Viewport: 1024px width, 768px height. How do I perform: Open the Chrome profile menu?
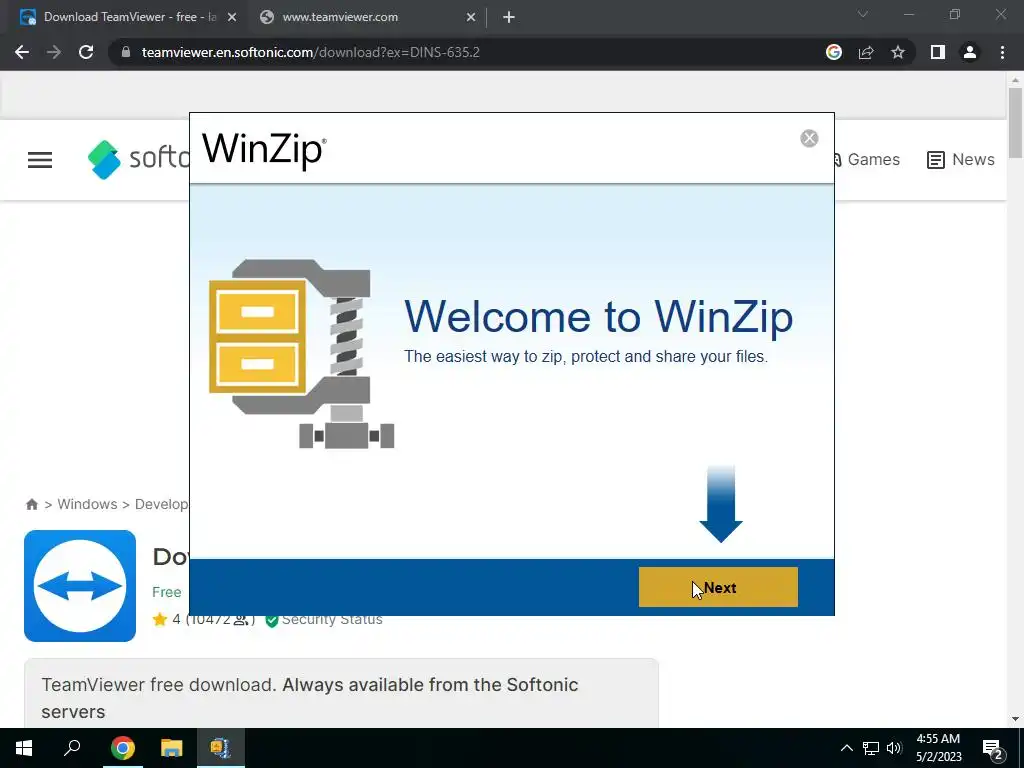coord(970,52)
